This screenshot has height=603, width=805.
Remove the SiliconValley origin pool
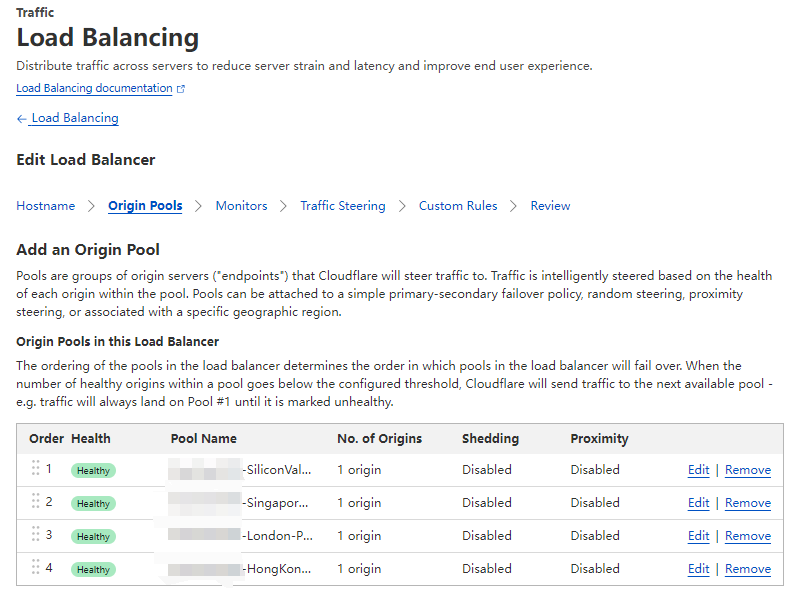(747, 470)
